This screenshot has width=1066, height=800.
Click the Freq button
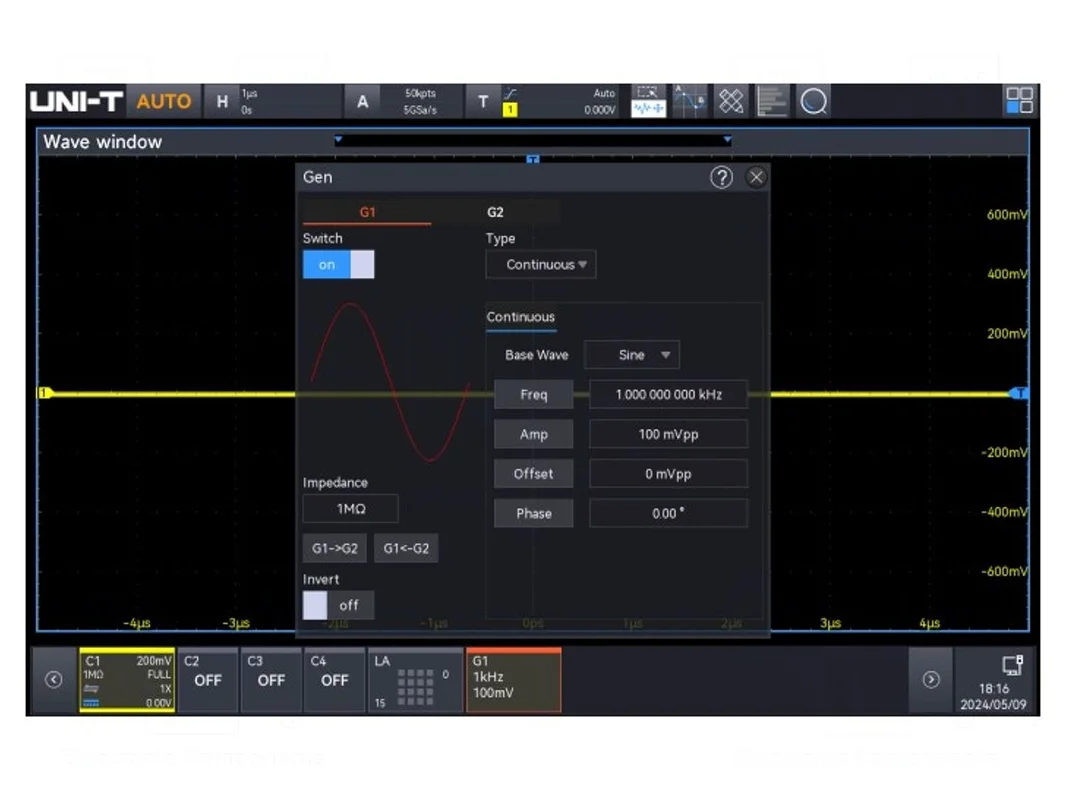point(534,394)
